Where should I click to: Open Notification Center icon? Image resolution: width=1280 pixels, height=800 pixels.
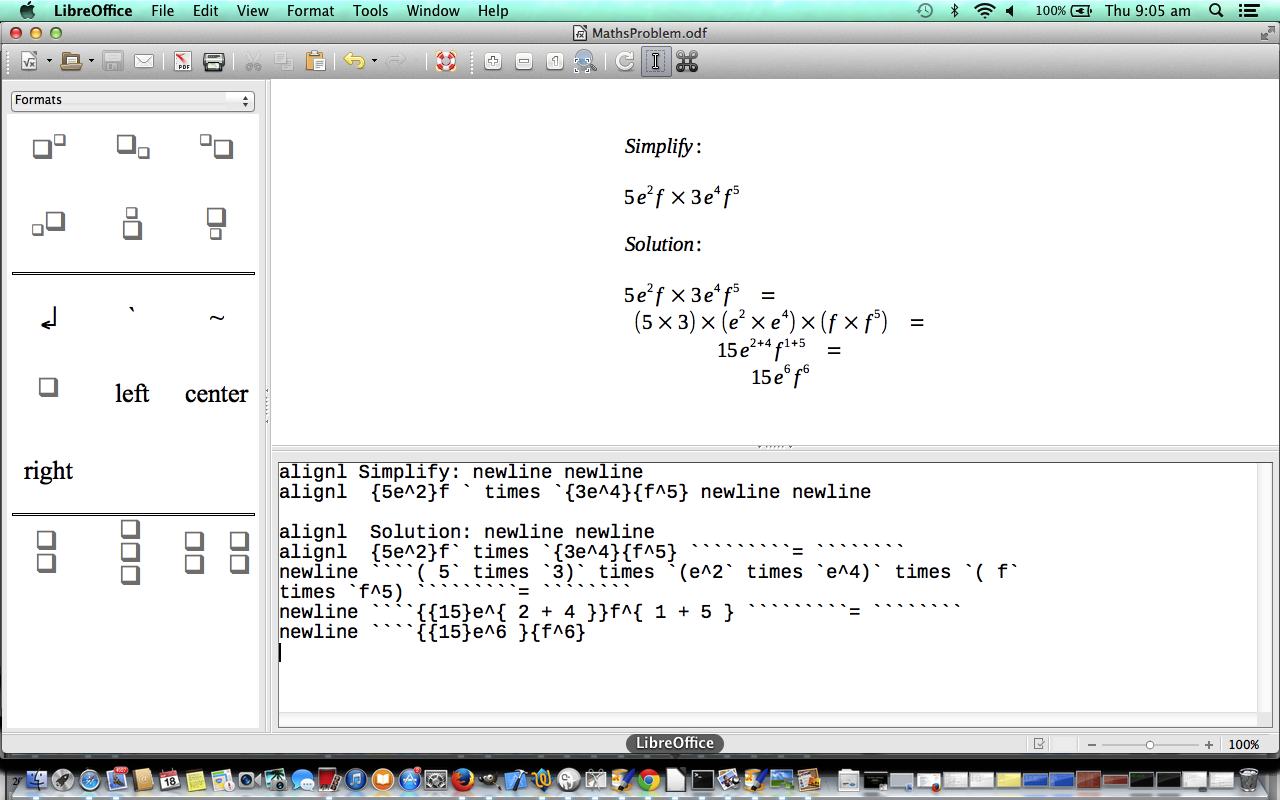coord(1249,10)
